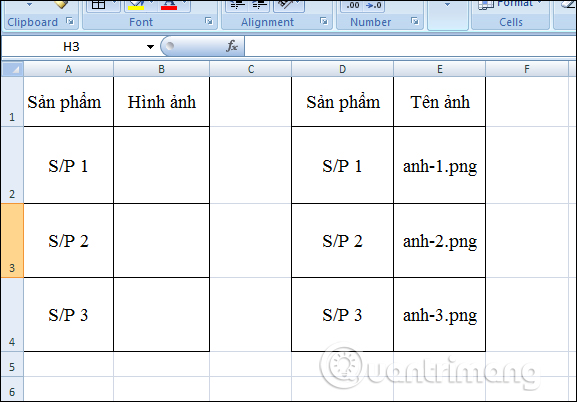Select the row 3 header

(12, 240)
